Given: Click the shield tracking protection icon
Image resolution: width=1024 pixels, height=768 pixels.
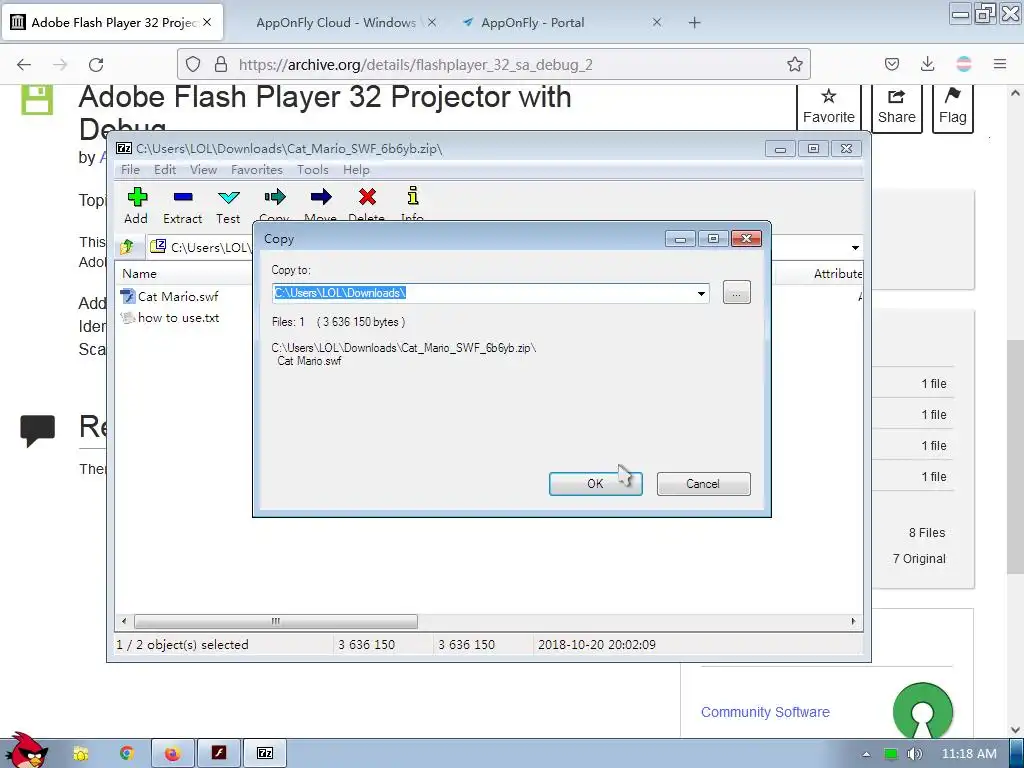Looking at the screenshot, I should pyautogui.click(x=193, y=64).
